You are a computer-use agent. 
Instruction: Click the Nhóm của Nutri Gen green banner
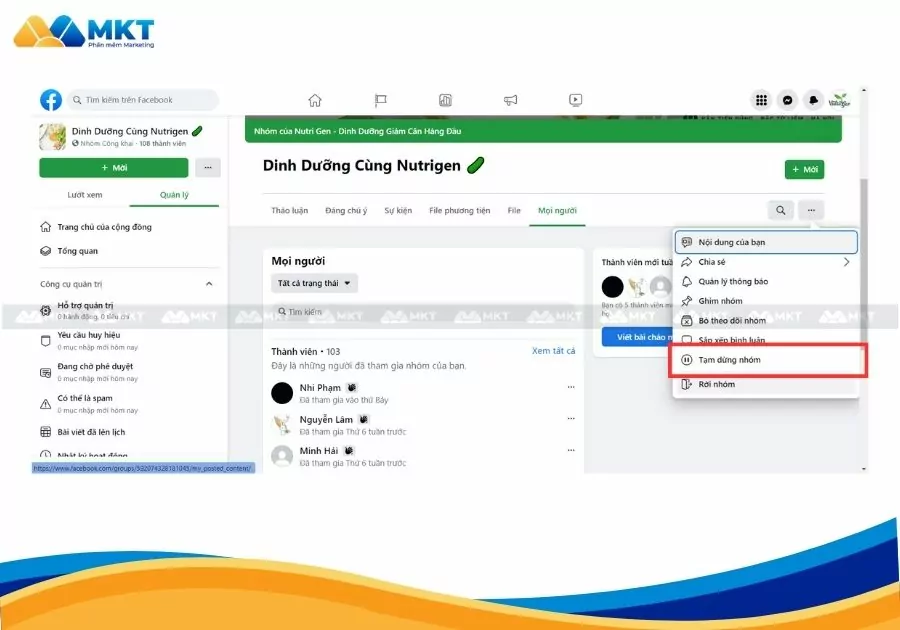[x=543, y=131]
